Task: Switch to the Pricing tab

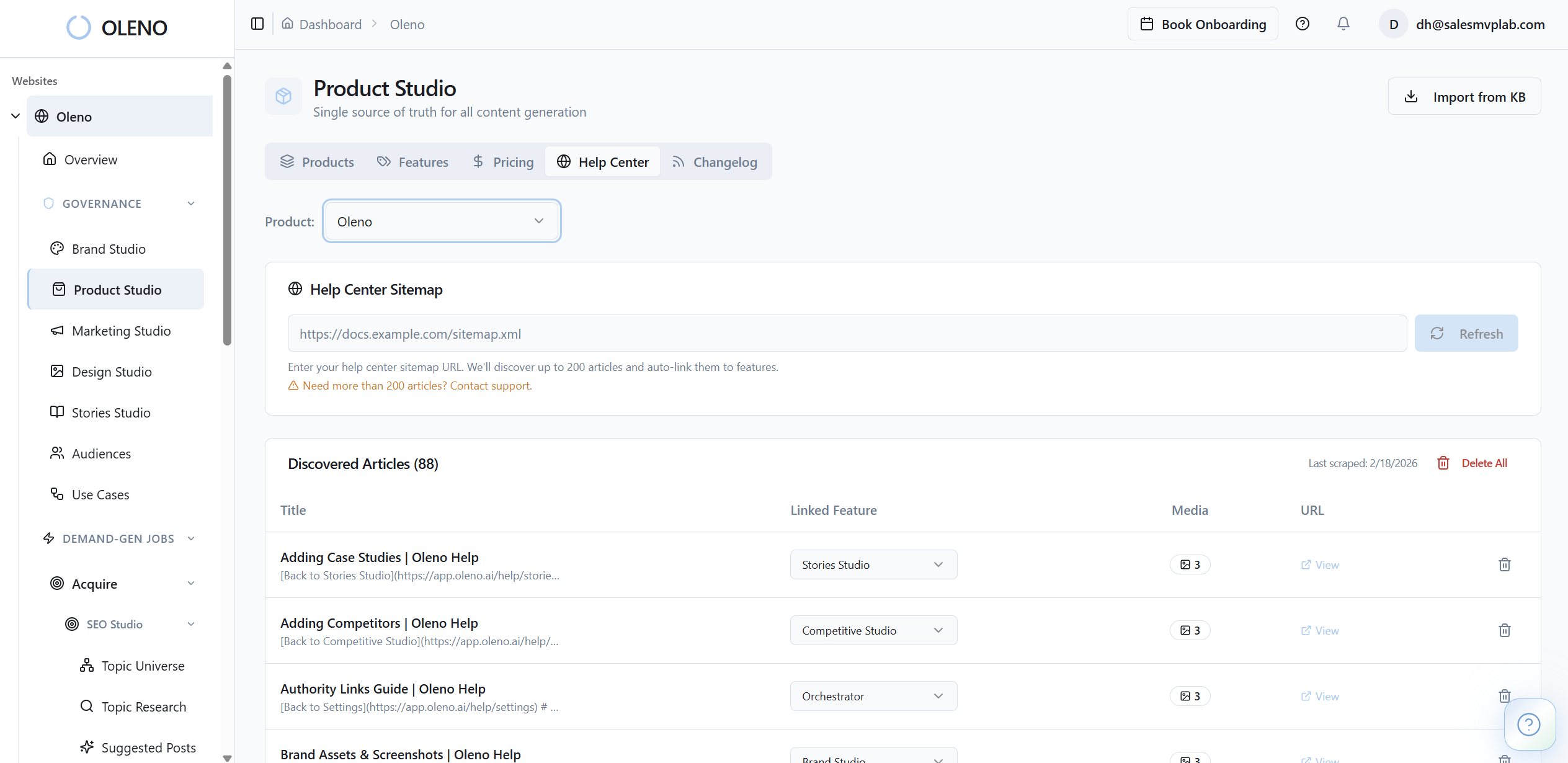Action: click(x=503, y=162)
